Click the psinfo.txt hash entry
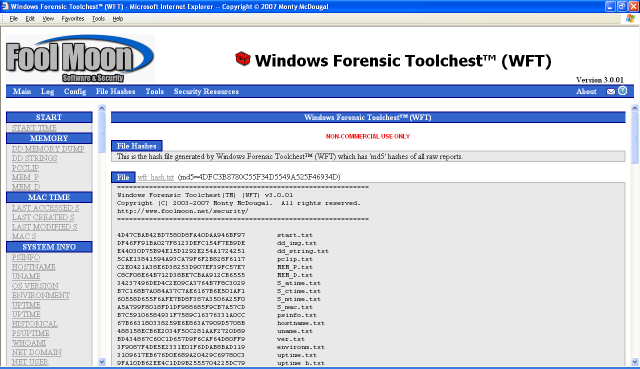 (217, 315)
